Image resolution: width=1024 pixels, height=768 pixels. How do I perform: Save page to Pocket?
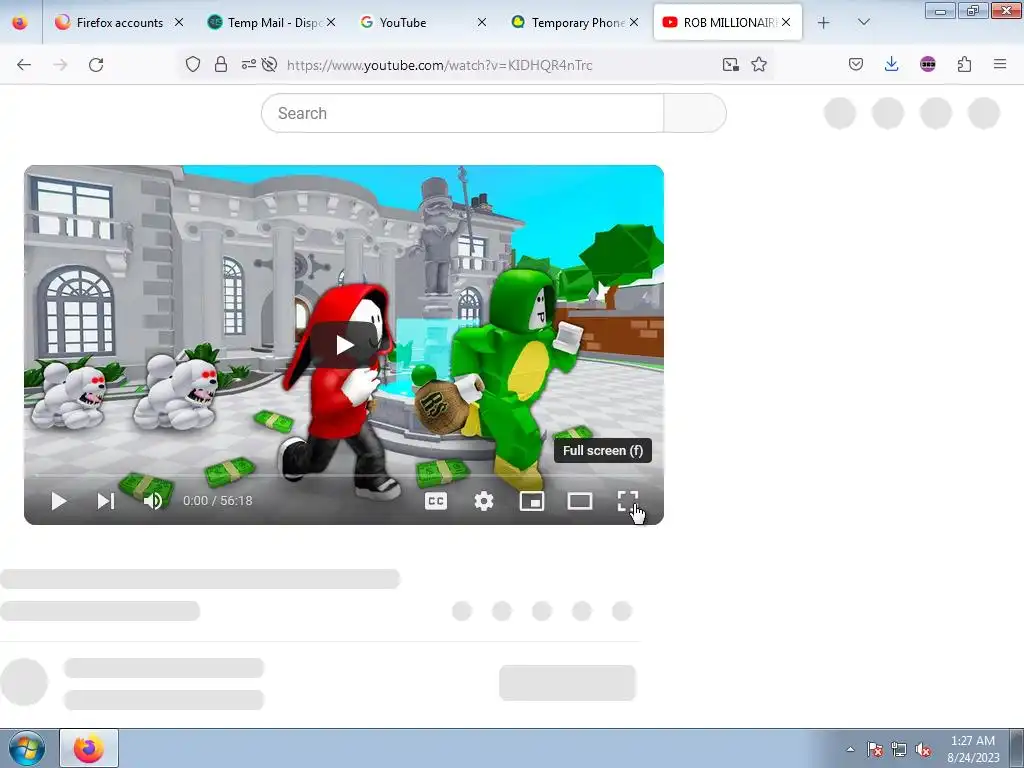856,64
